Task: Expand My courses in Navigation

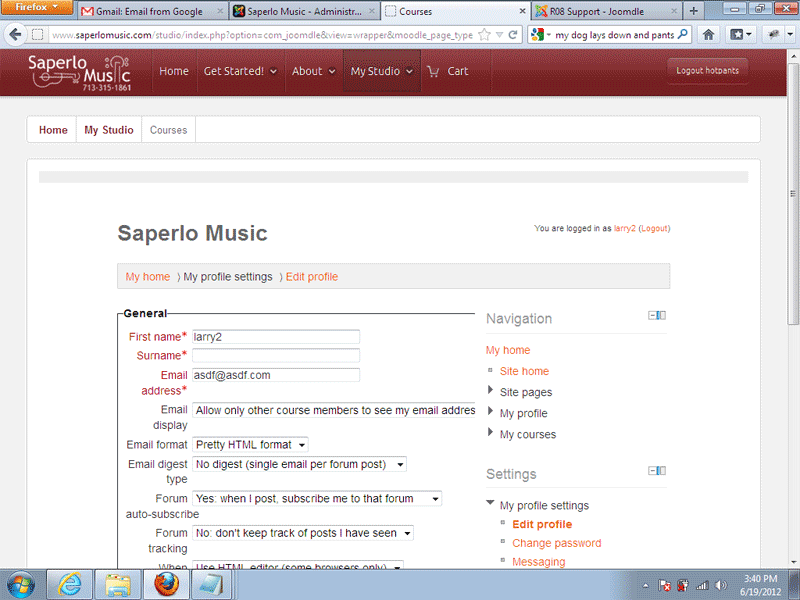Action: (x=490, y=434)
